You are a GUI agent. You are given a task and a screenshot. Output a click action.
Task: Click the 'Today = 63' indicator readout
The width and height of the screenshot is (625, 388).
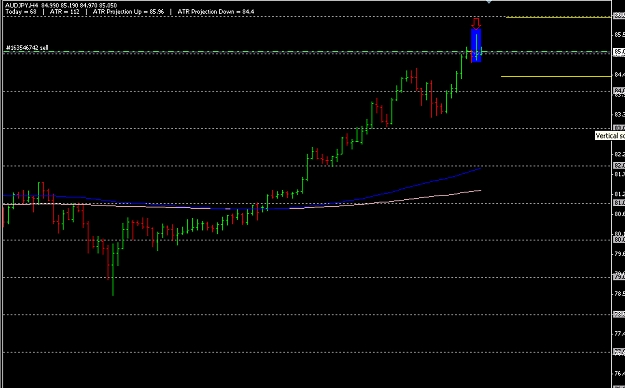[21, 12]
